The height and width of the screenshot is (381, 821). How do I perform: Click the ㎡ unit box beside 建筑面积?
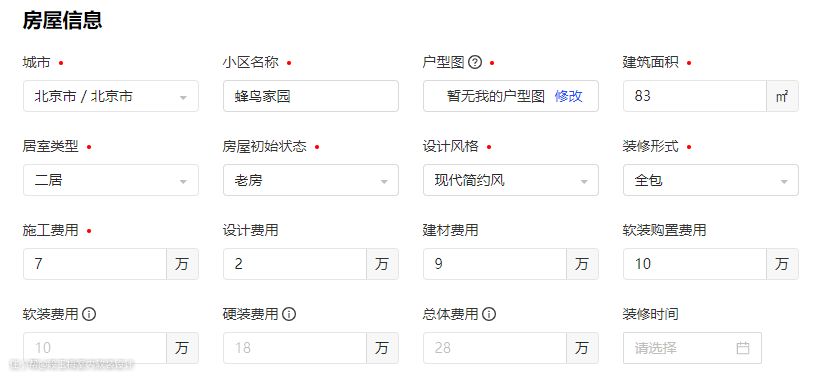click(x=782, y=96)
